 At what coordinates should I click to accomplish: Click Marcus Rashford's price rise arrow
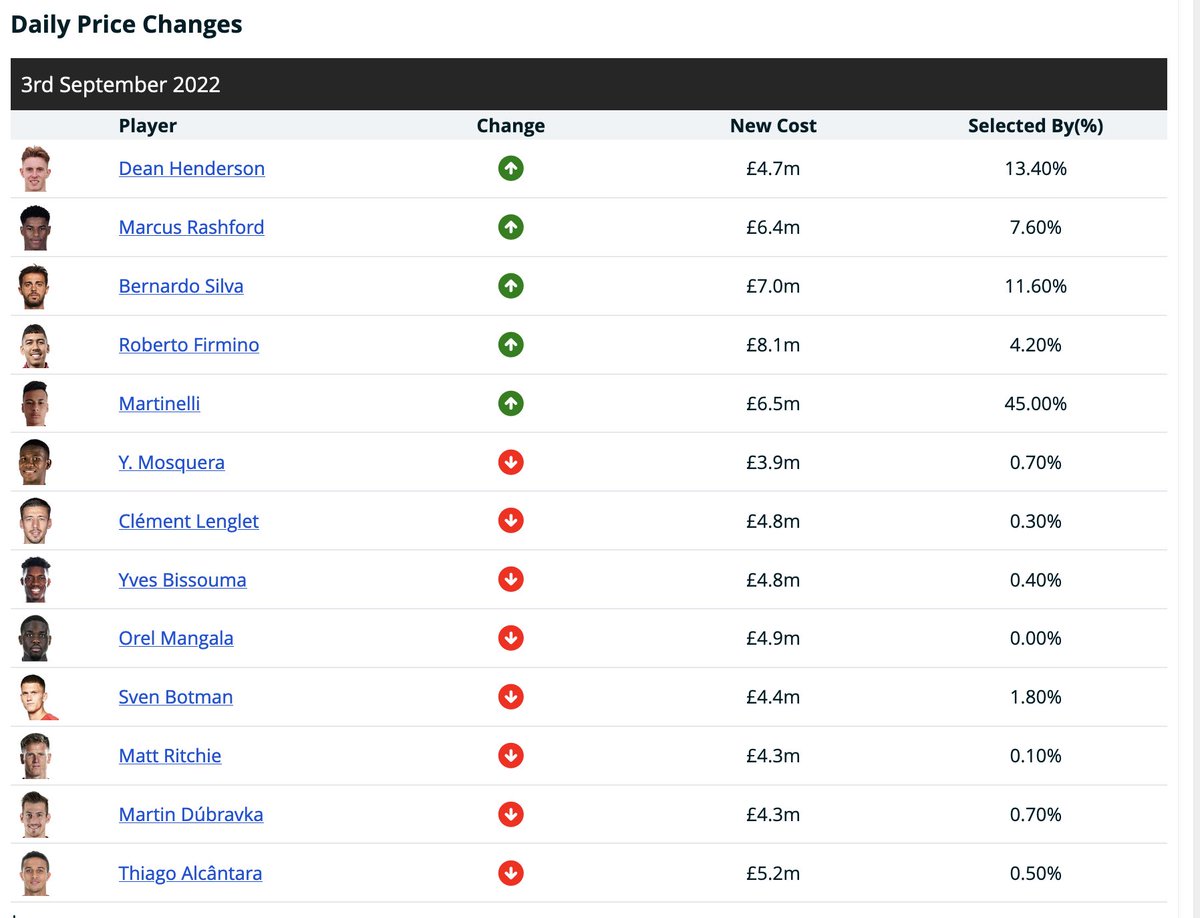(x=511, y=227)
